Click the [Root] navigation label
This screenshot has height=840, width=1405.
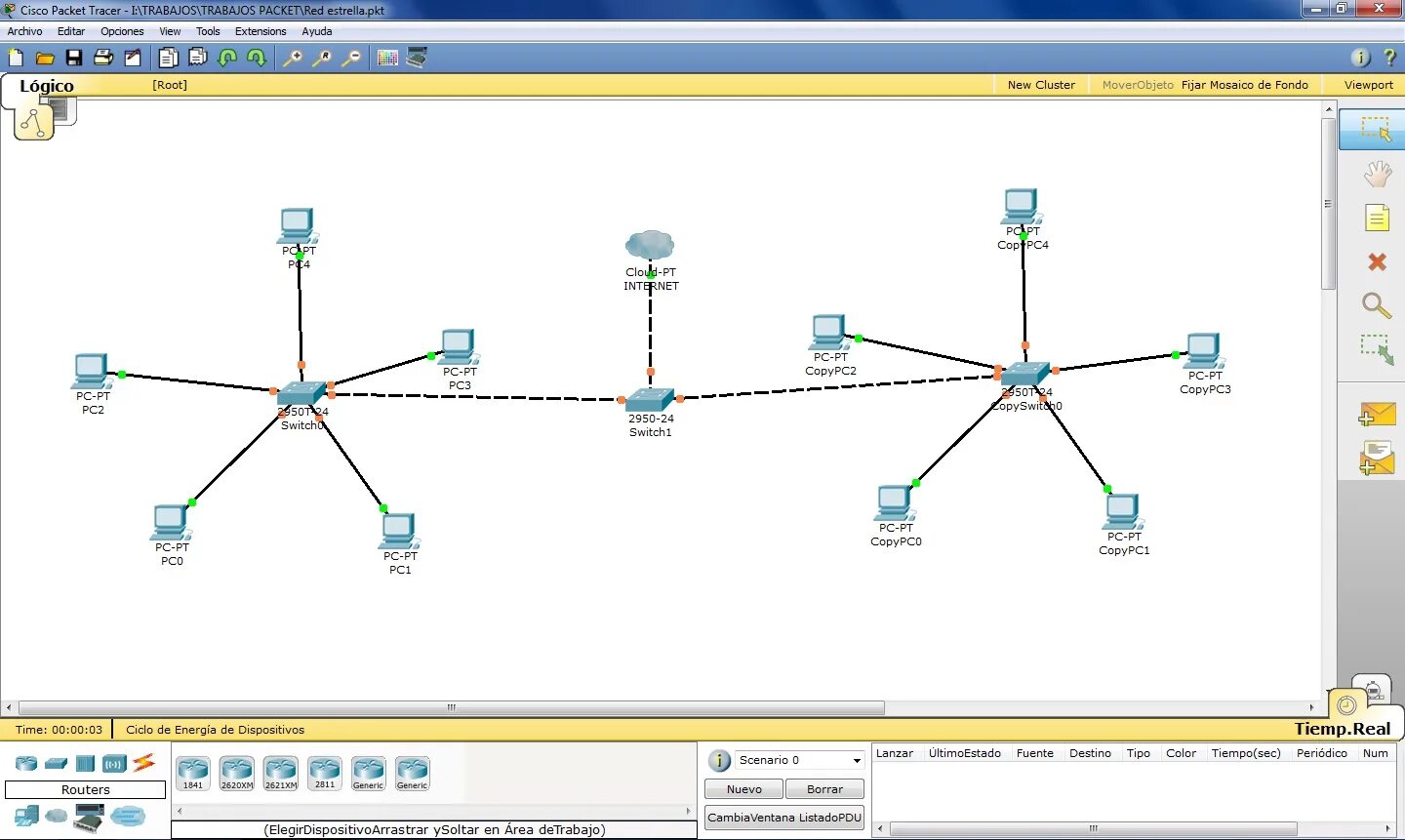(170, 85)
